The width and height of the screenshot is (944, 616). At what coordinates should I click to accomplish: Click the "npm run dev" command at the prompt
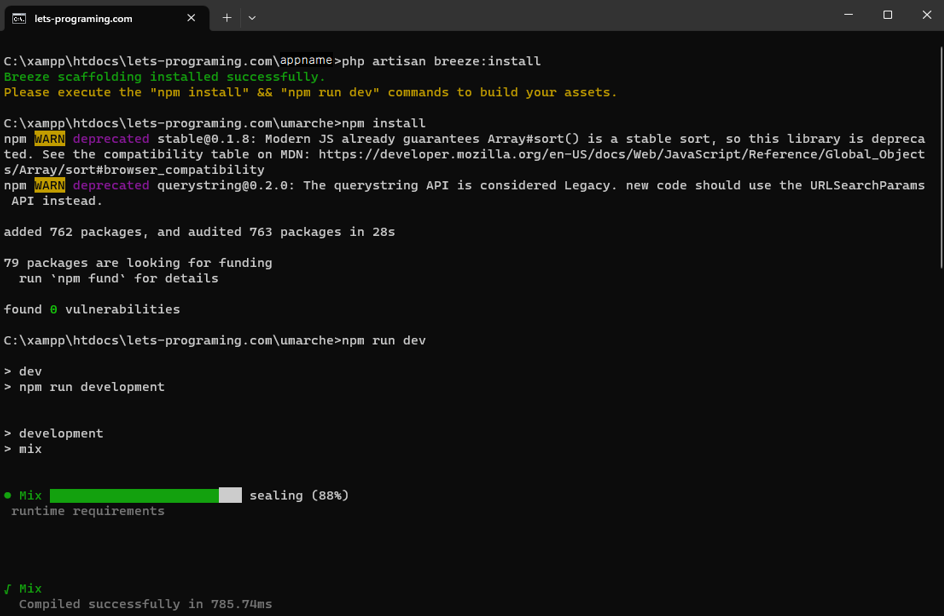click(384, 341)
